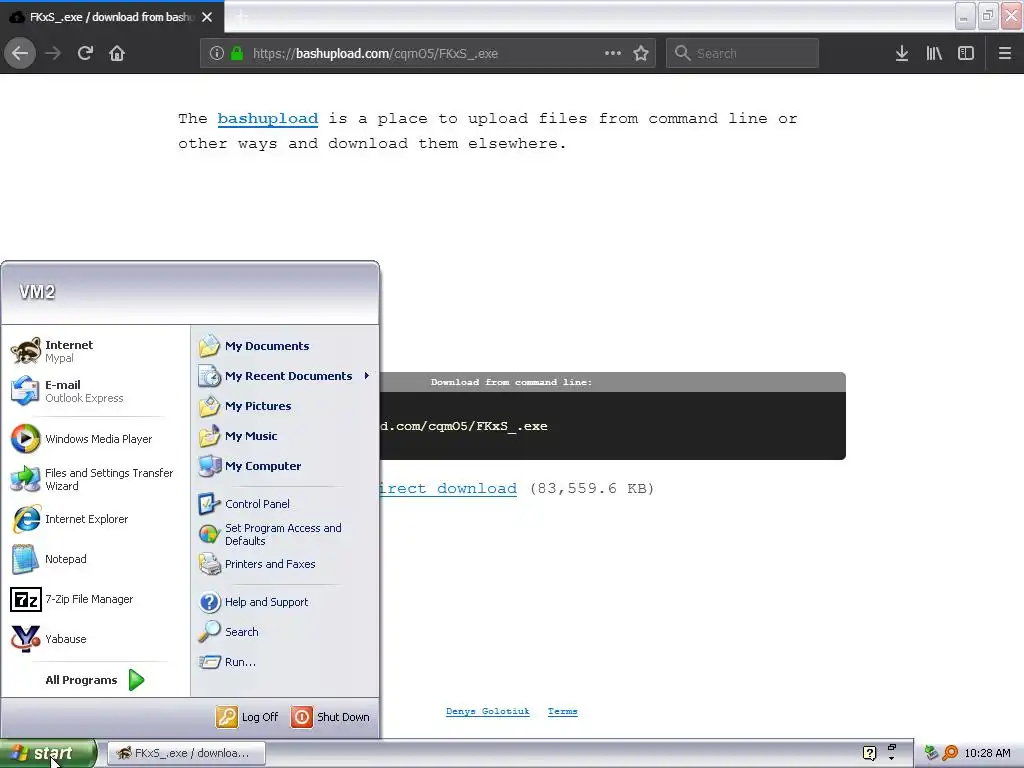The width and height of the screenshot is (1024, 768).
Task: Show site information icon in address bar
Action: pos(217,53)
